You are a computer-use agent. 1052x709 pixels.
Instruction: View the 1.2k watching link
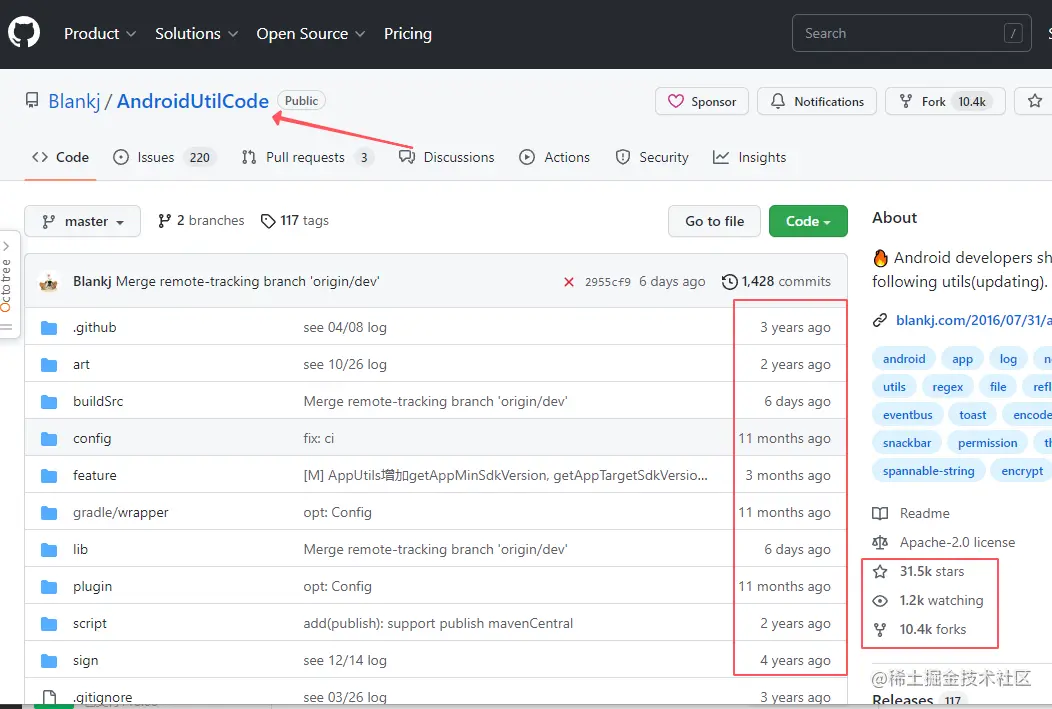click(927, 601)
